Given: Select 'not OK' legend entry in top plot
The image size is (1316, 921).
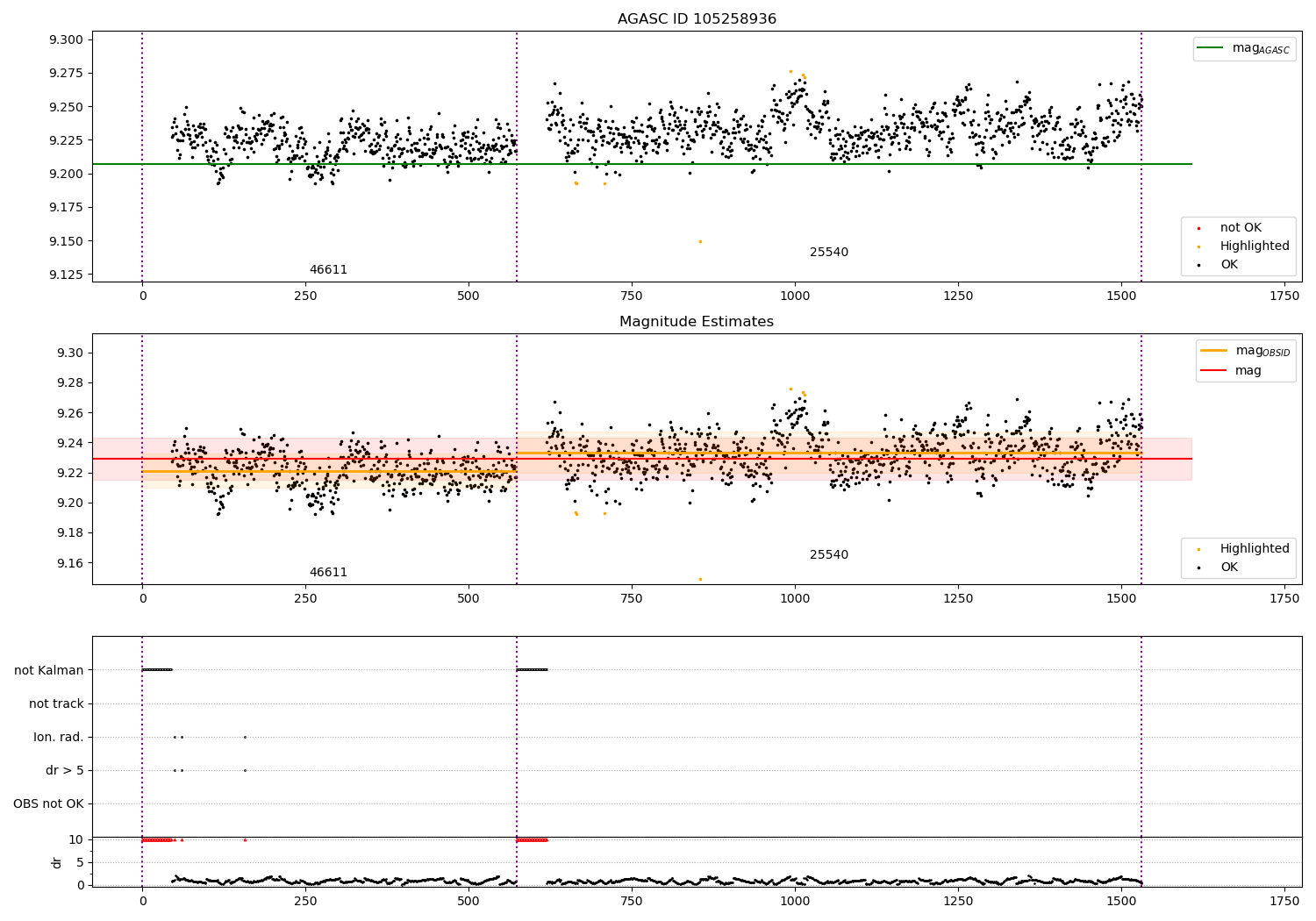Looking at the screenshot, I should tap(1241, 228).
